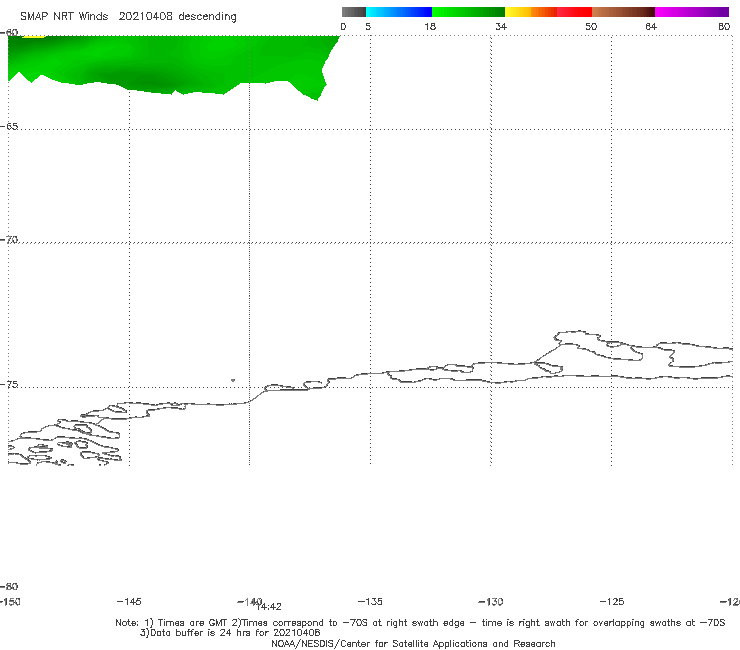Click the latitude label '-65'
740x650 pixels.
click(x=9, y=127)
